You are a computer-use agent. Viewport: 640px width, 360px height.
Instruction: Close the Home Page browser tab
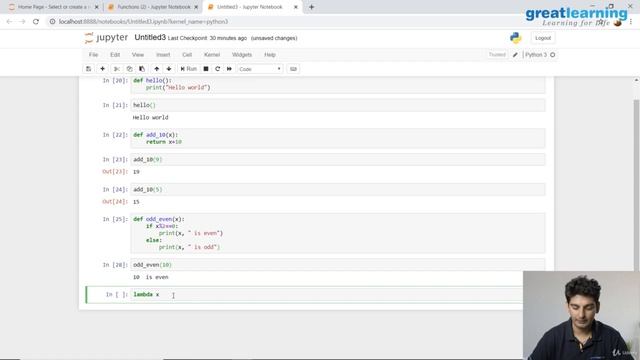click(96, 7)
